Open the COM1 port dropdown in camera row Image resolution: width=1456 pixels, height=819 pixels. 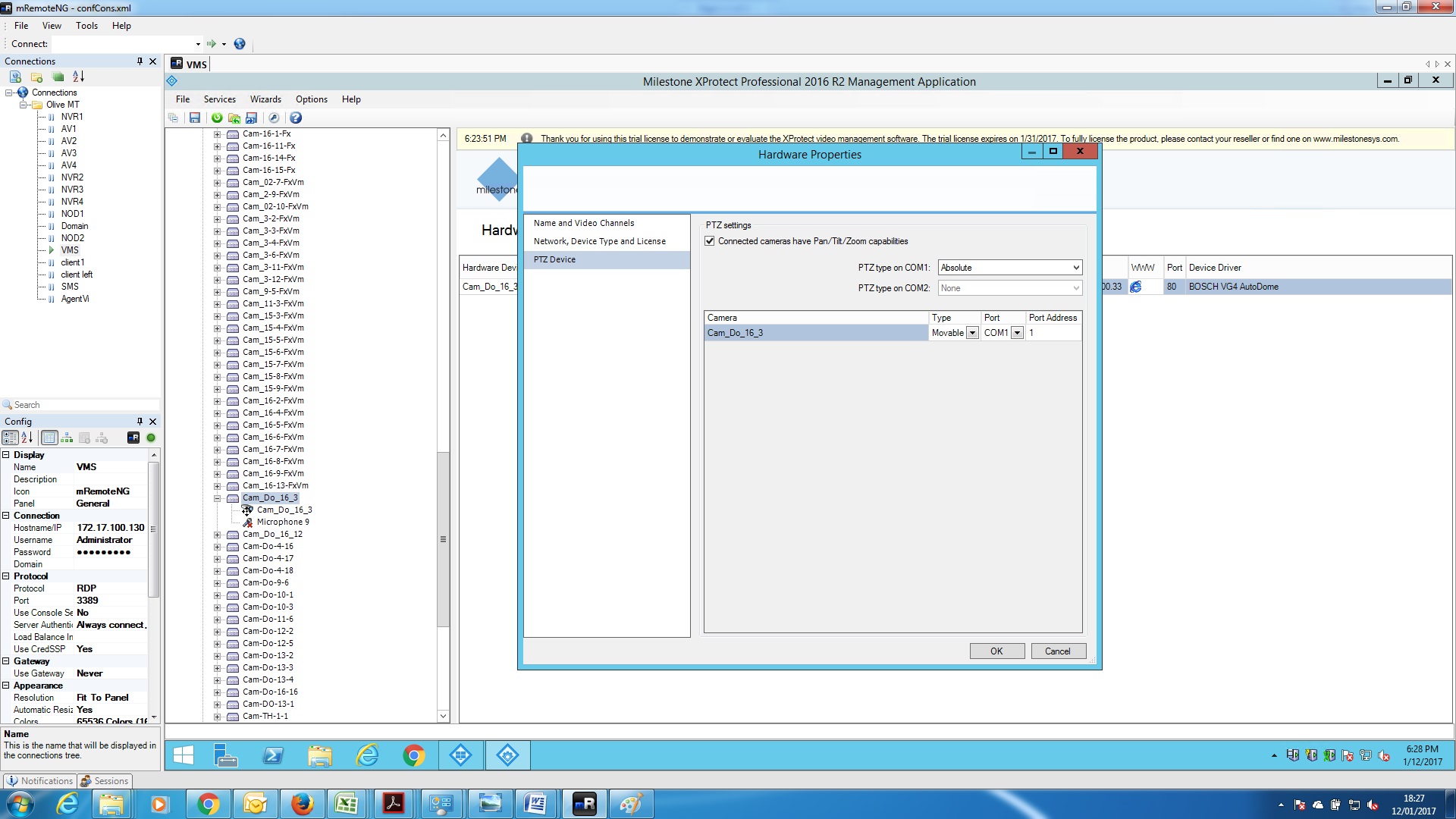pos(1017,333)
